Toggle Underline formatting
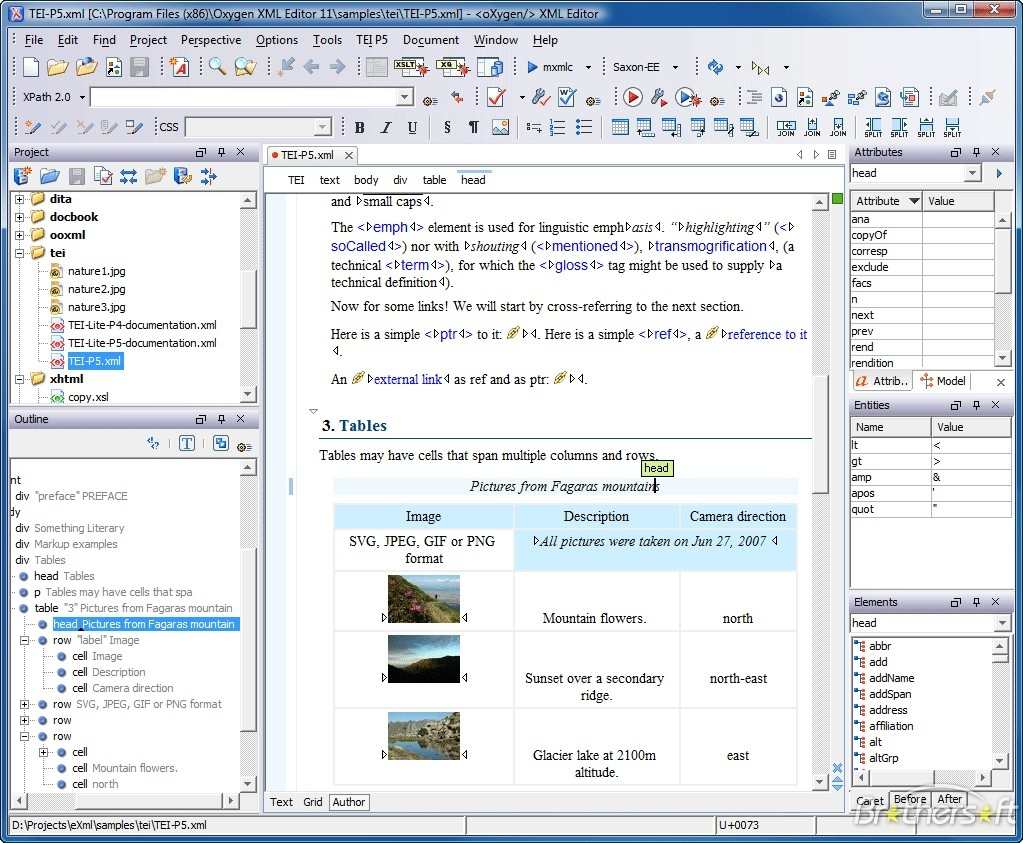This screenshot has width=1023, height=843. [x=412, y=127]
